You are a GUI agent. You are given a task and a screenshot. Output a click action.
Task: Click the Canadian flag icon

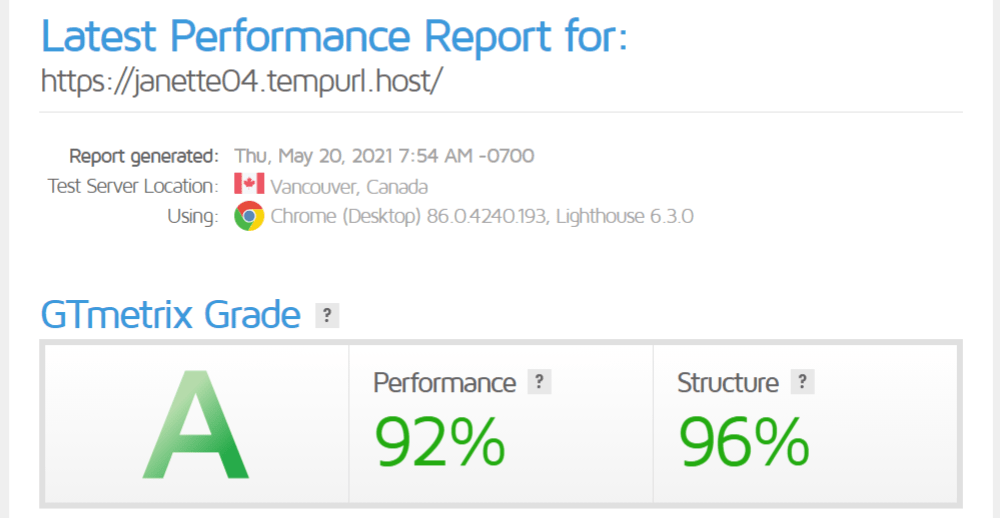click(249, 185)
